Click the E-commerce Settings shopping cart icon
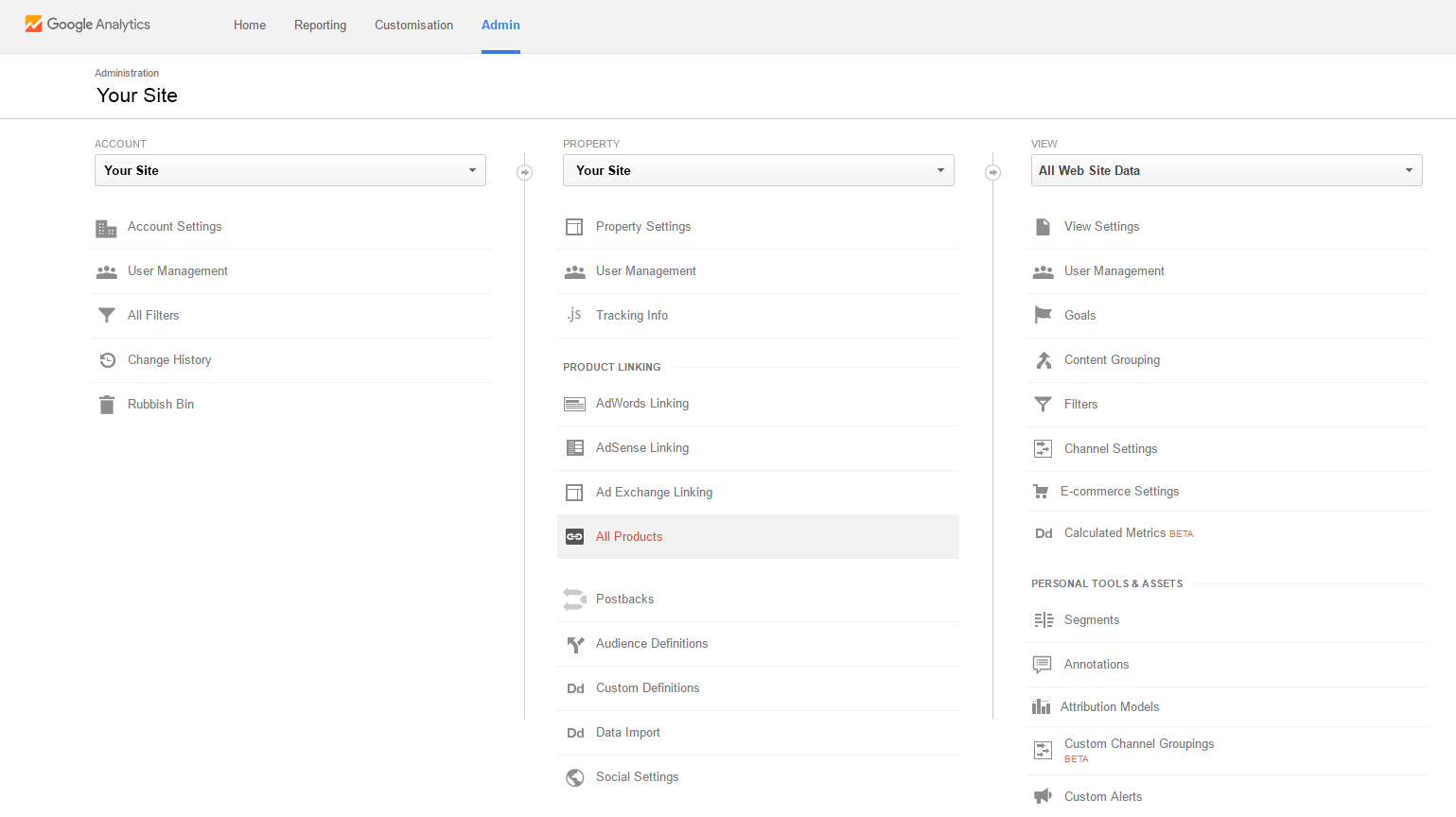The width and height of the screenshot is (1456, 817). coord(1041,492)
